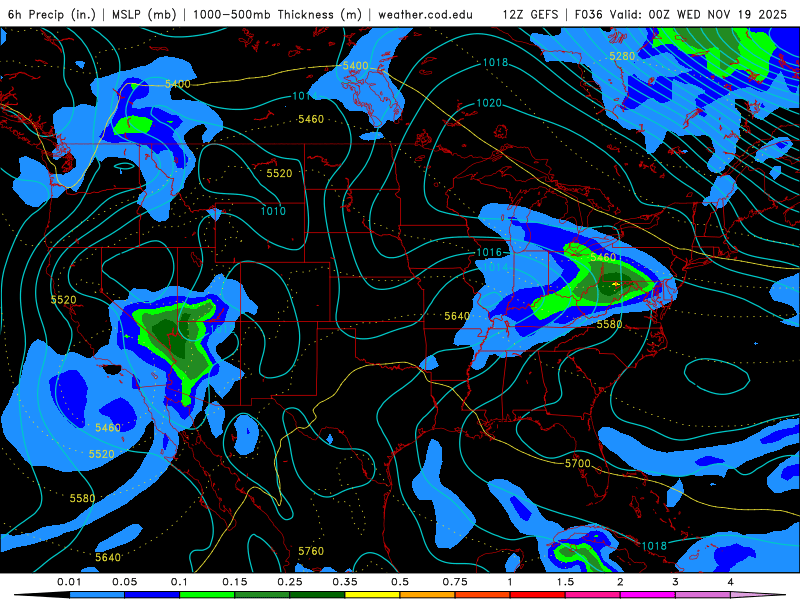Click the light purple 3–4 legend swatch
This screenshot has width=800, height=600.
pos(703,595)
